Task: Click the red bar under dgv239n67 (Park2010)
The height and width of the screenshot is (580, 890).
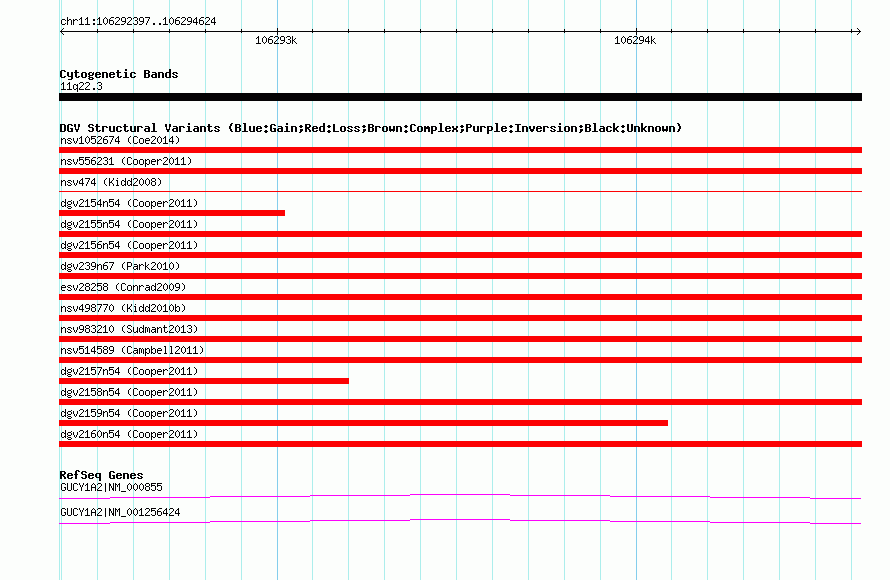Action: [x=460, y=276]
